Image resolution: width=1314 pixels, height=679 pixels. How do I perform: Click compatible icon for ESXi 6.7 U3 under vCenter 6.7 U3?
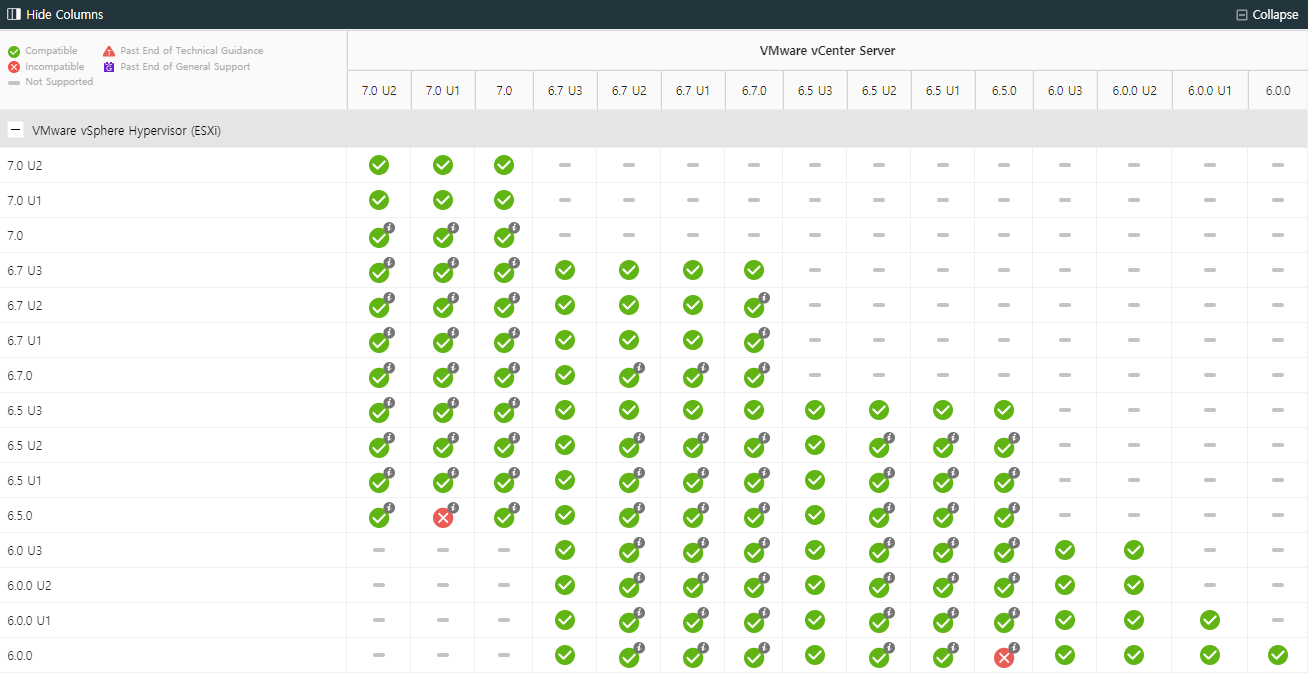565,270
